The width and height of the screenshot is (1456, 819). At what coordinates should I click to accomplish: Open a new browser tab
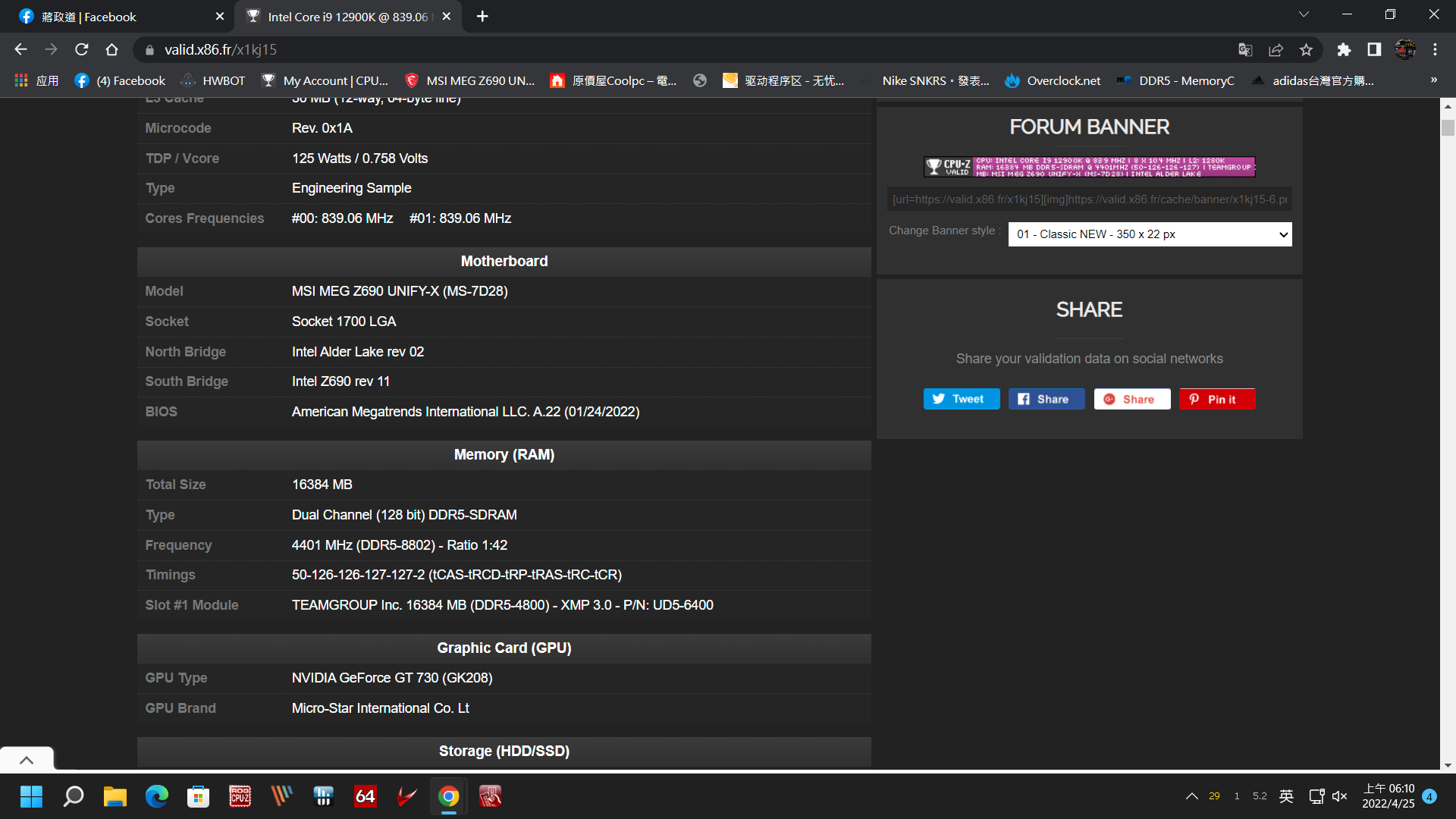pyautogui.click(x=482, y=16)
